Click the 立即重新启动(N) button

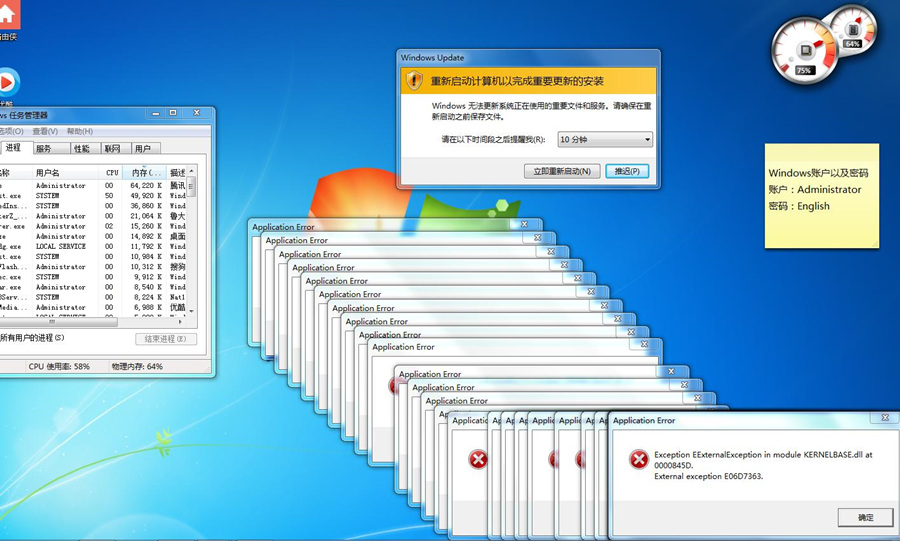click(x=562, y=171)
